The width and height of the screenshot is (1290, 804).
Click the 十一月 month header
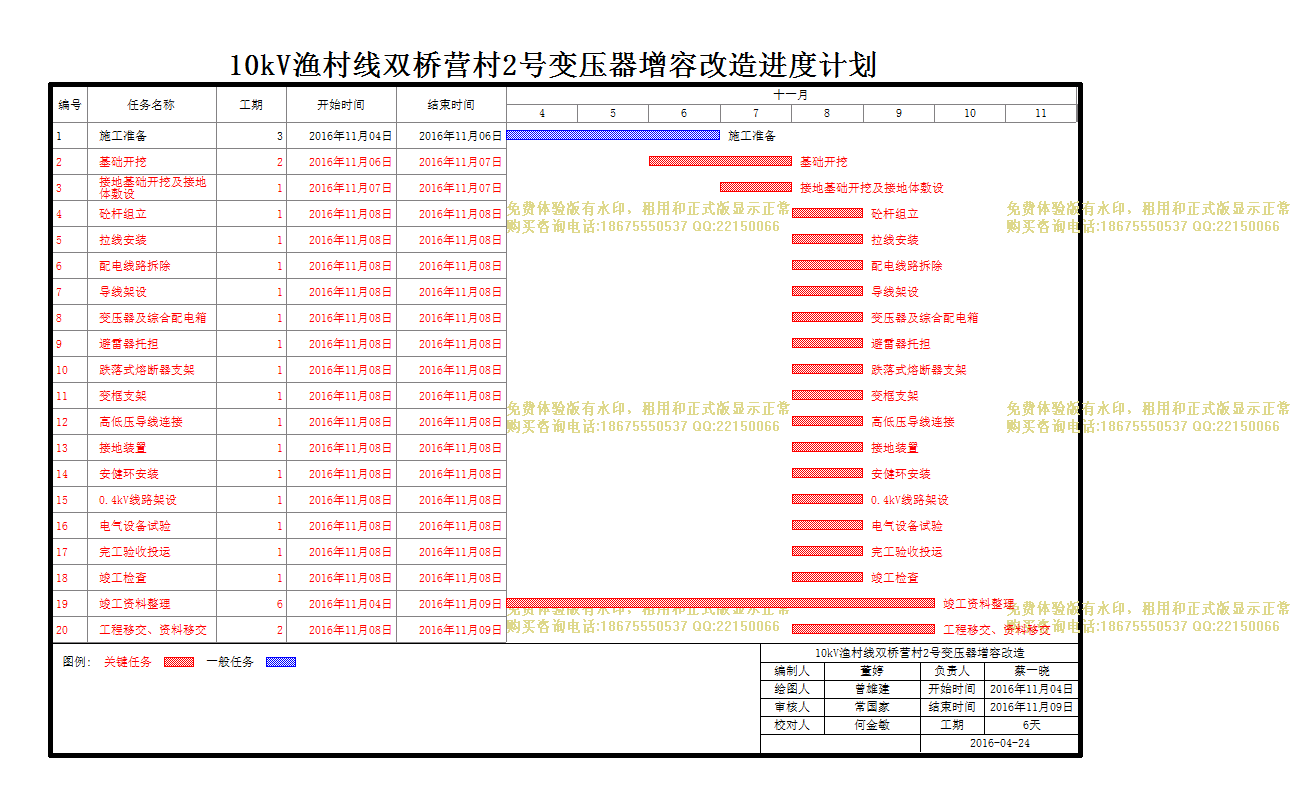[x=791, y=95]
